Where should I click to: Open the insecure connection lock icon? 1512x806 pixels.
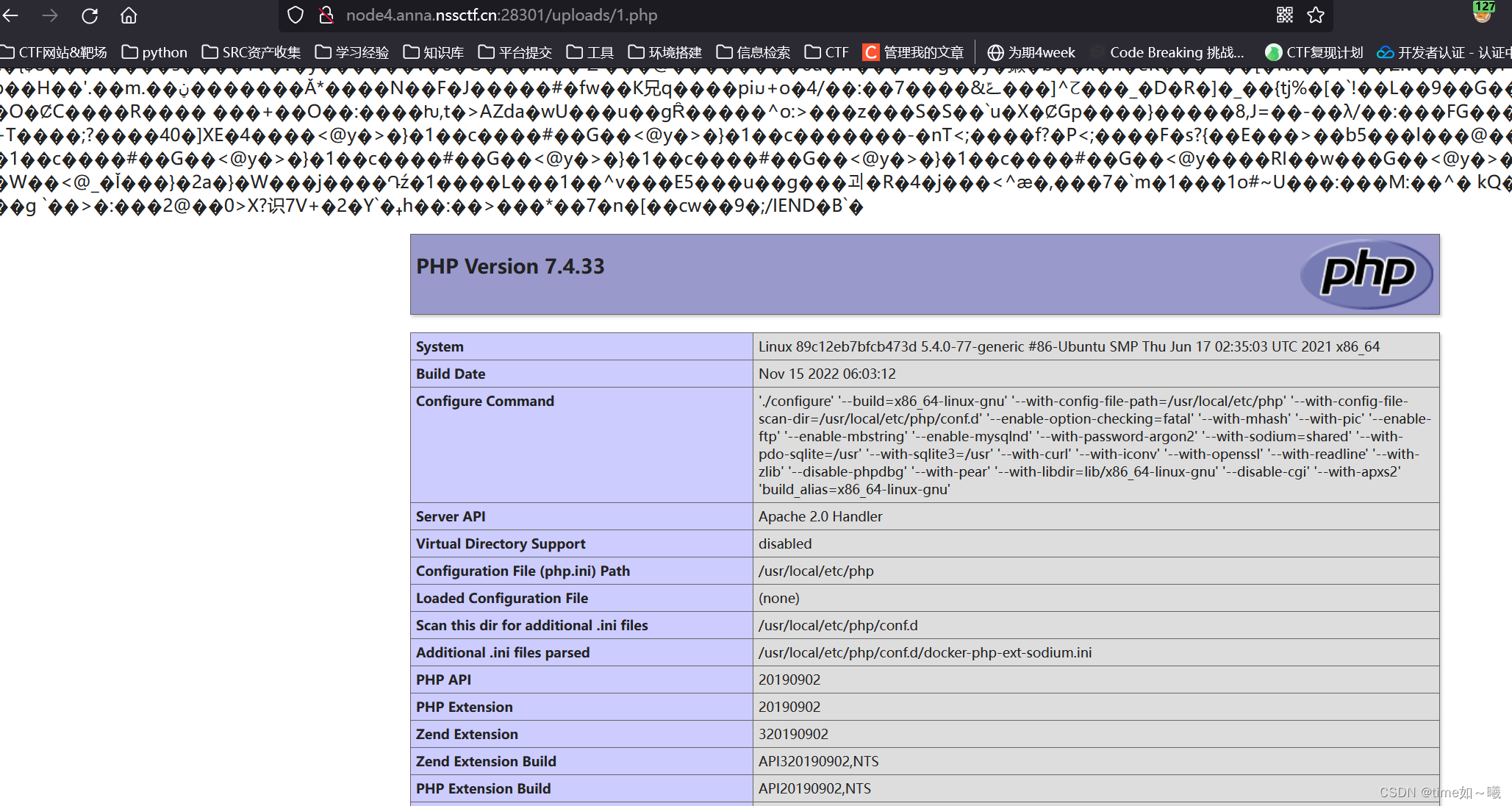tap(326, 15)
